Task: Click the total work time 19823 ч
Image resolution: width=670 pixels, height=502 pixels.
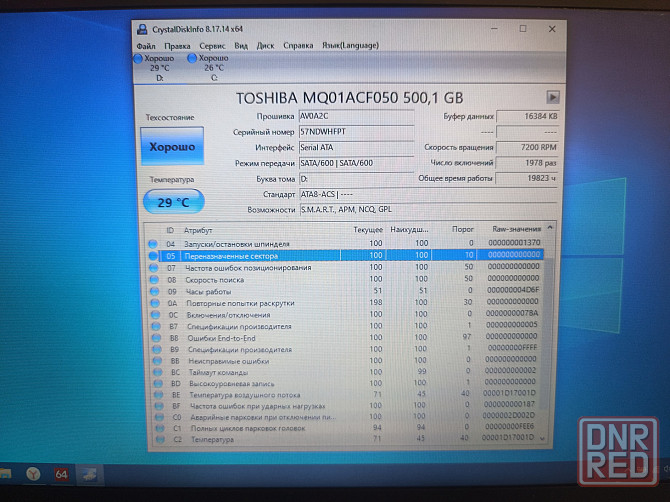Action: pos(527,178)
